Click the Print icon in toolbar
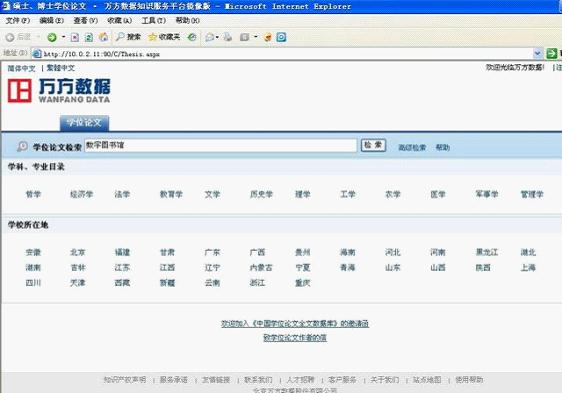This screenshot has height=393, width=562. coord(228,37)
